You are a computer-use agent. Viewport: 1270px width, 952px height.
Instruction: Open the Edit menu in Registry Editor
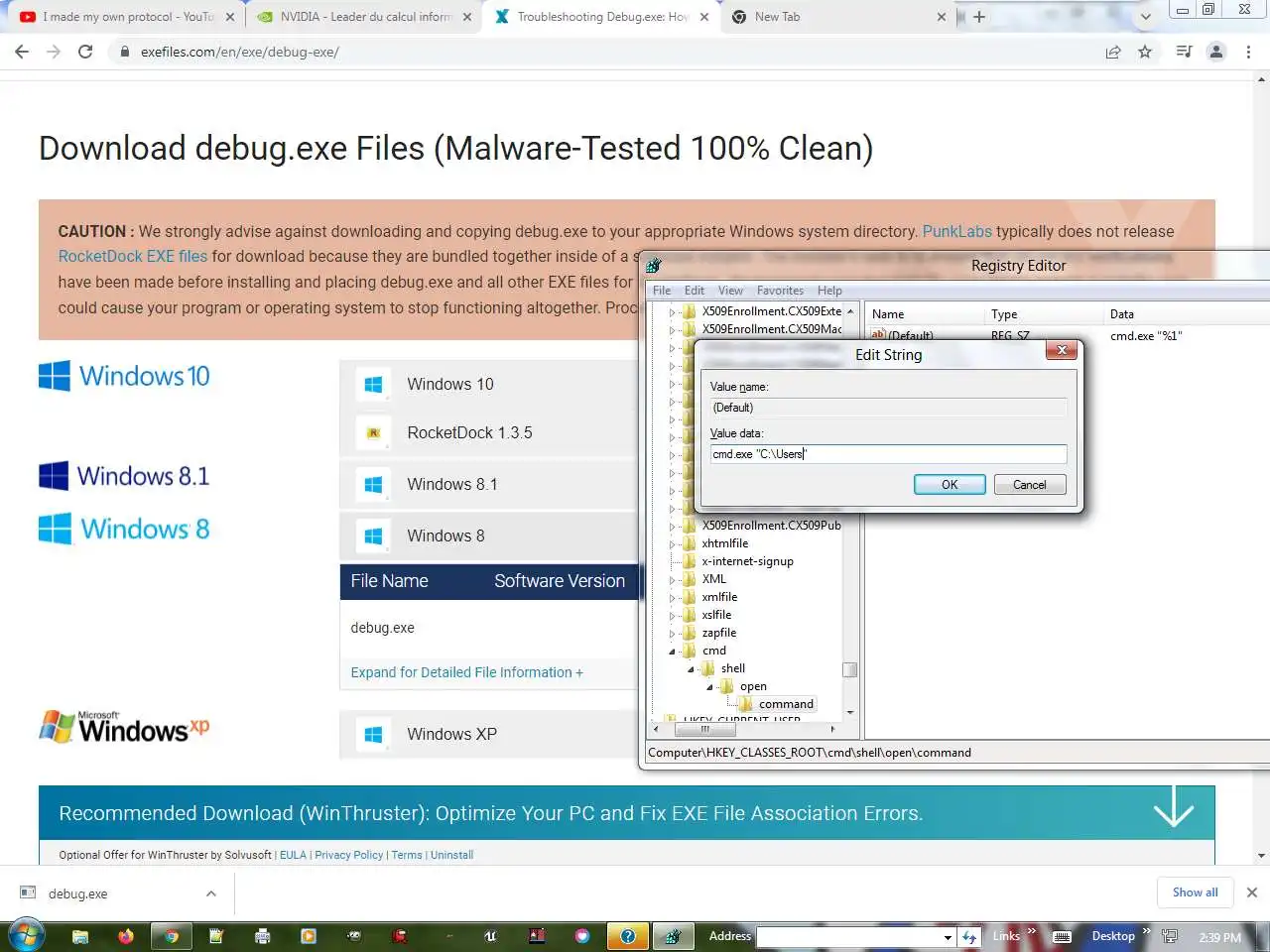point(695,291)
